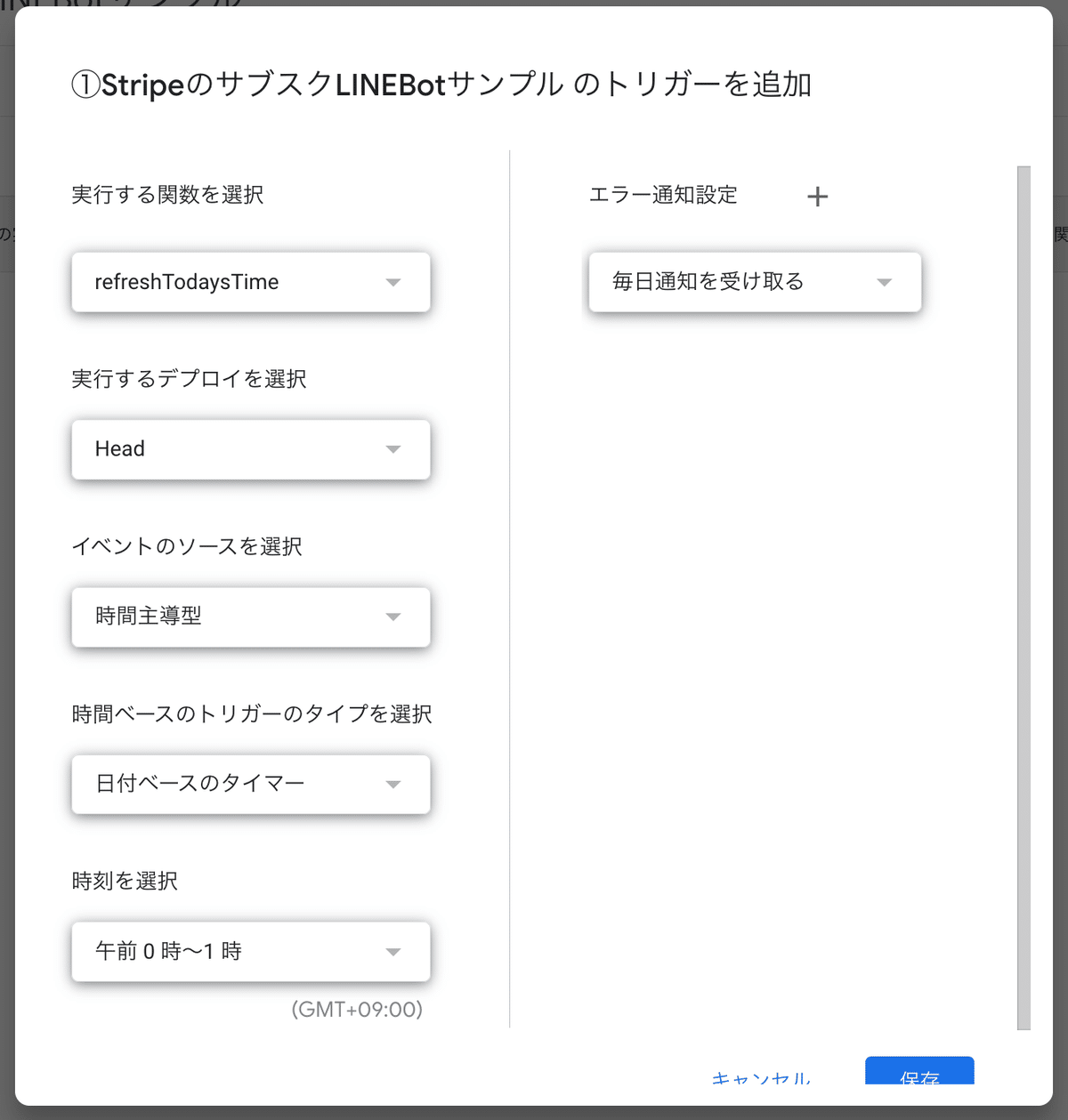1068x1120 pixels.
Task: Open the function dropdown showing refreshTodaysTime
Action: pos(251,282)
